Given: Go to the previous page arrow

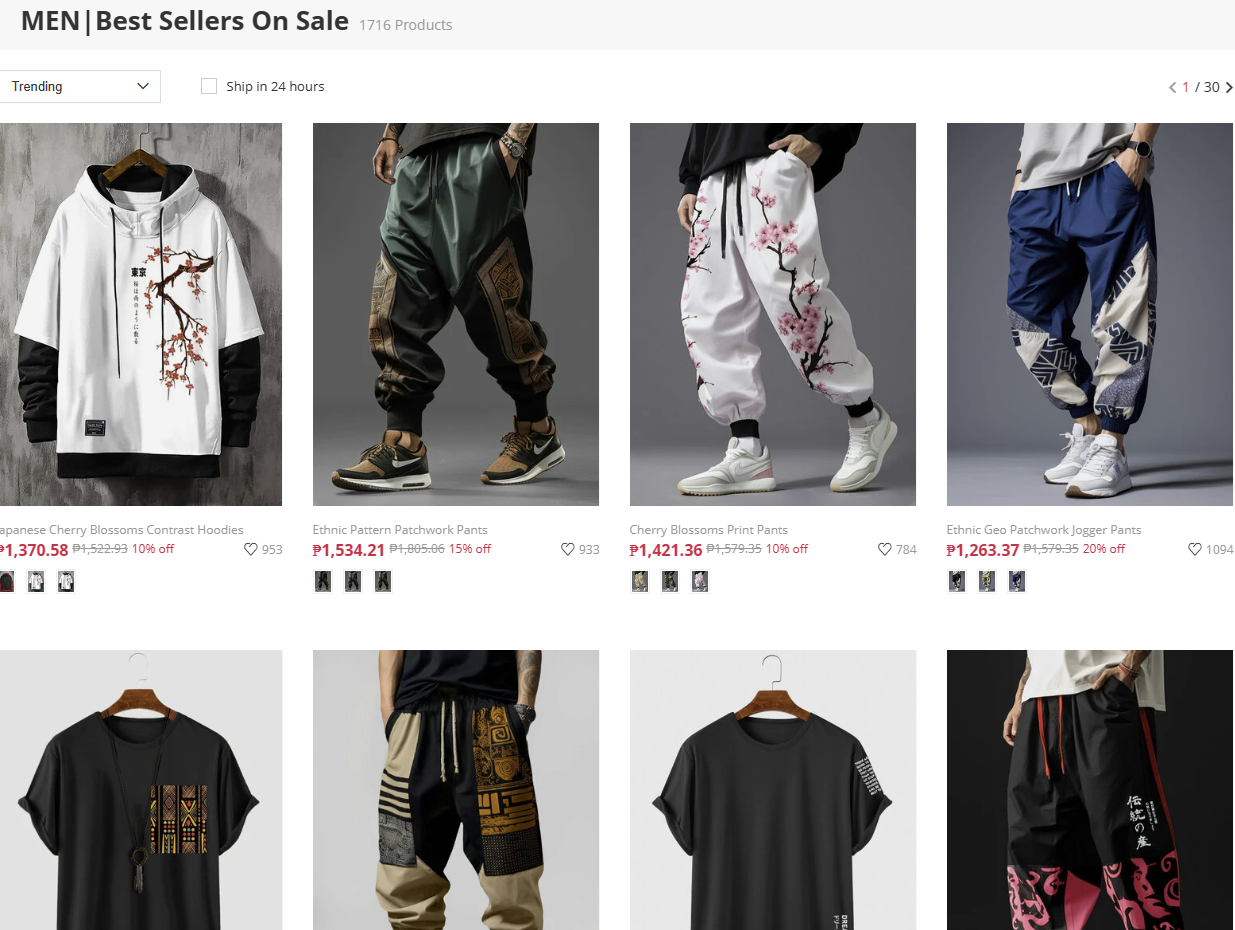Looking at the screenshot, I should tap(1173, 87).
